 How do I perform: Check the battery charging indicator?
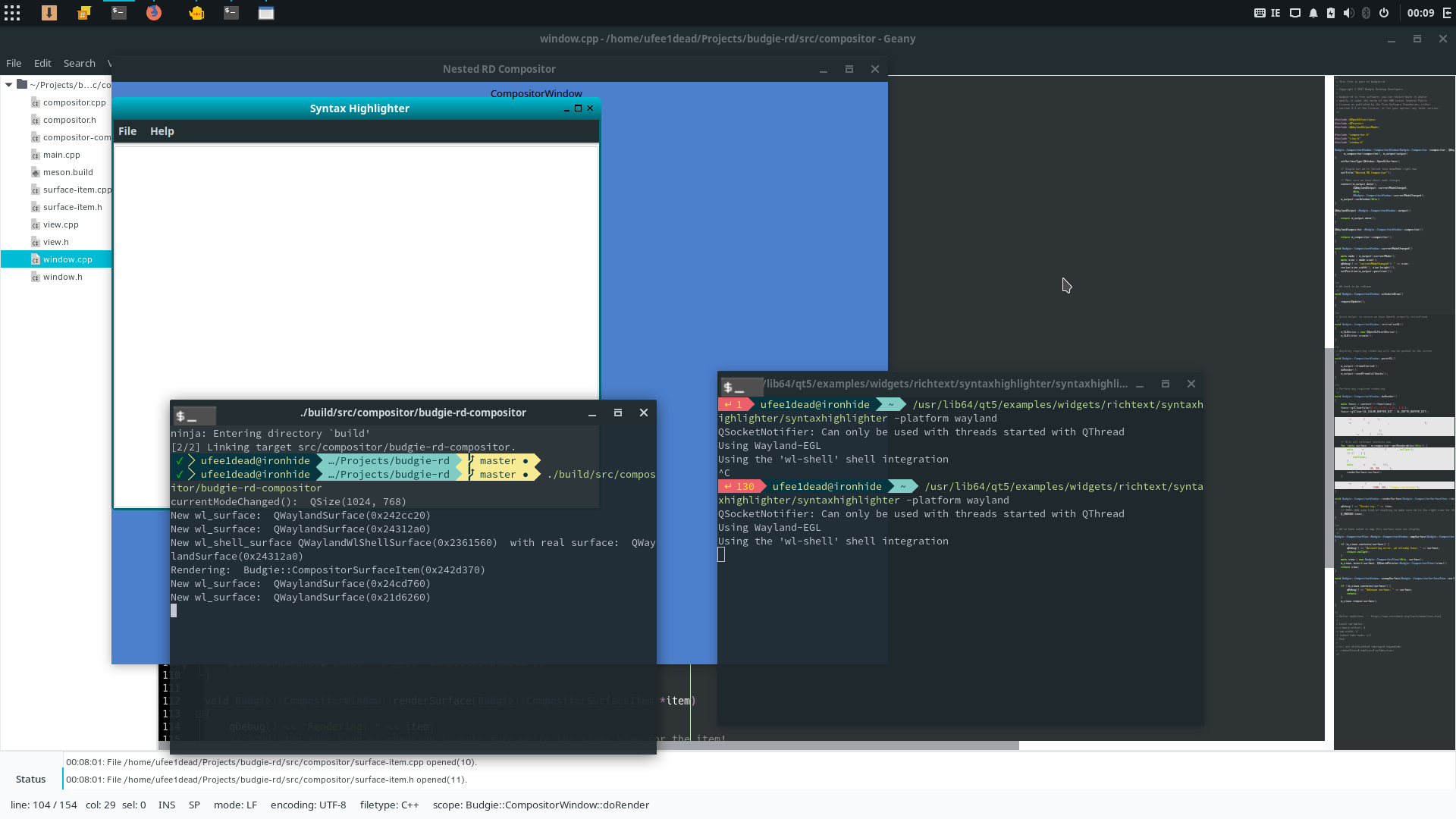(1331, 13)
